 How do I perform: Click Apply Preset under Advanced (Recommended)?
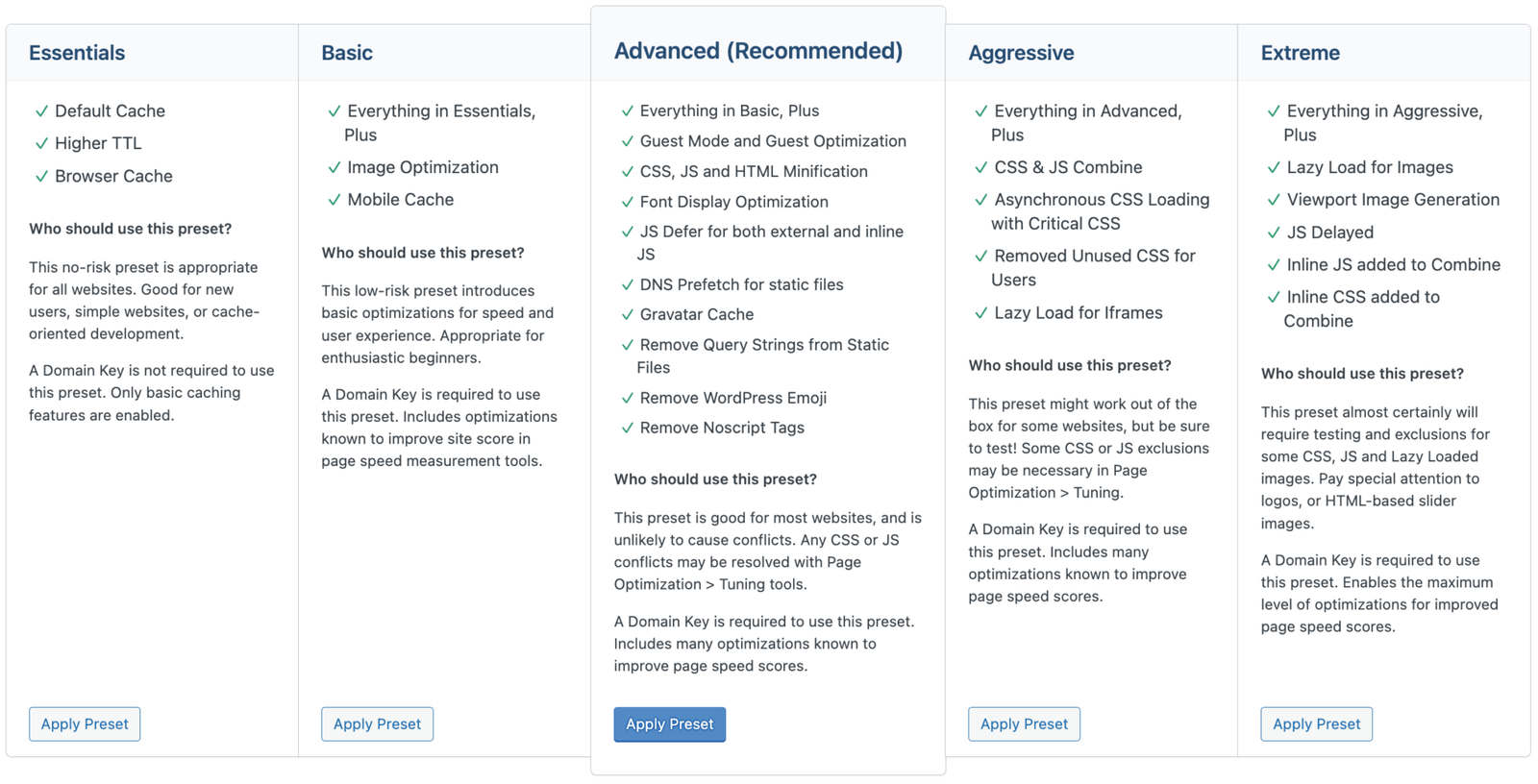pos(669,724)
